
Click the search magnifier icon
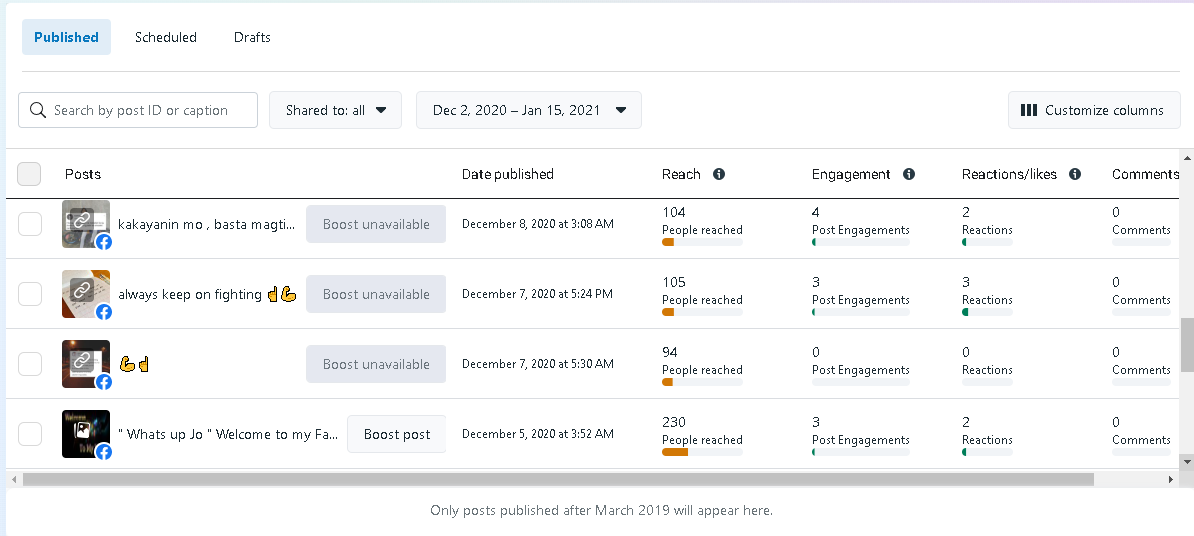click(x=38, y=110)
